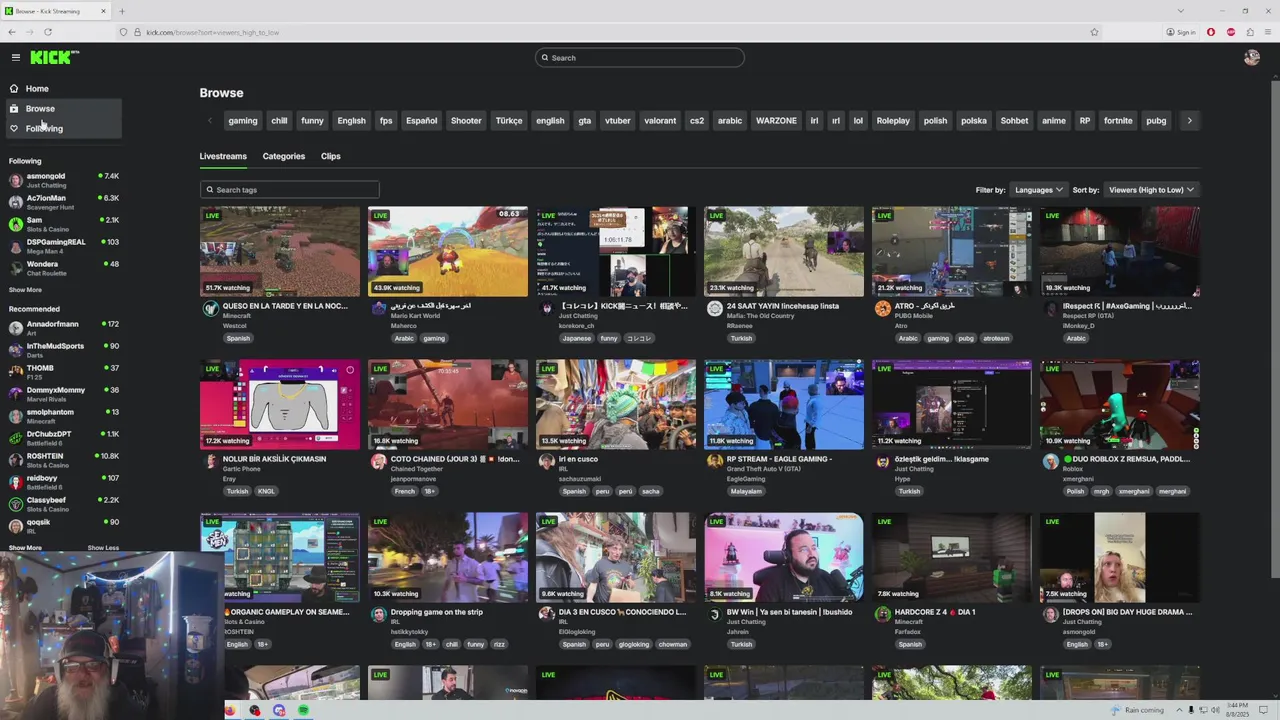Image resolution: width=1280 pixels, height=720 pixels.
Task: Filter by WARZONE tag
Action: pos(776,121)
